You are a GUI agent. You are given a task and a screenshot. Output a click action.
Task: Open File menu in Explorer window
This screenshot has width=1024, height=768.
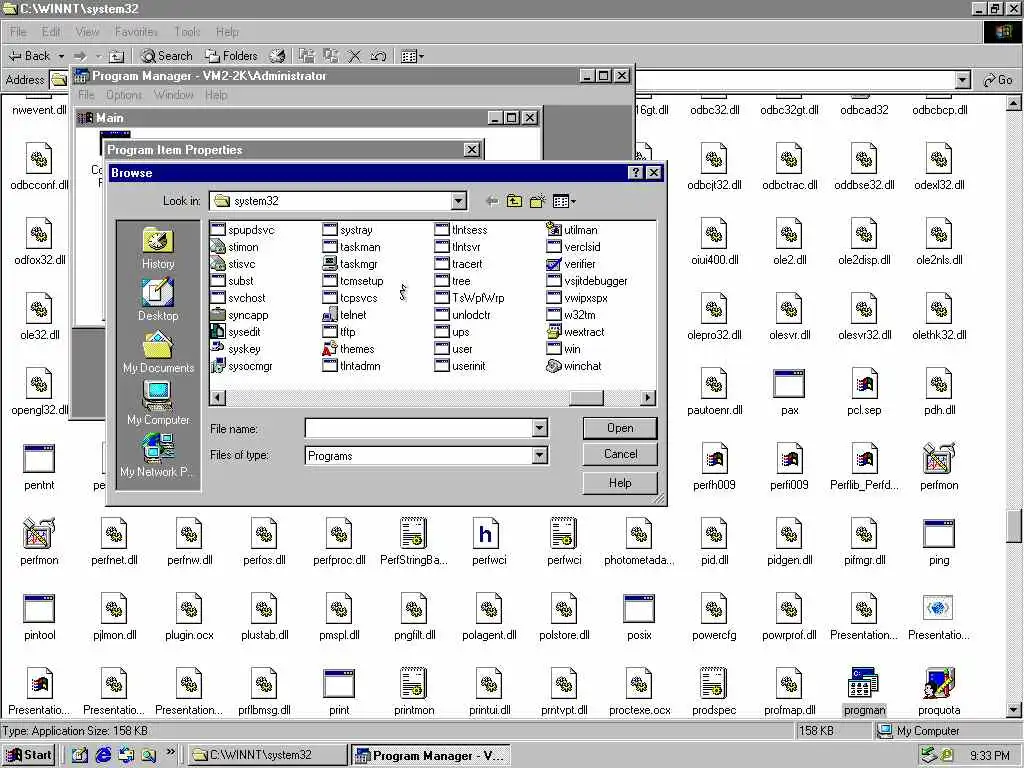click(18, 32)
